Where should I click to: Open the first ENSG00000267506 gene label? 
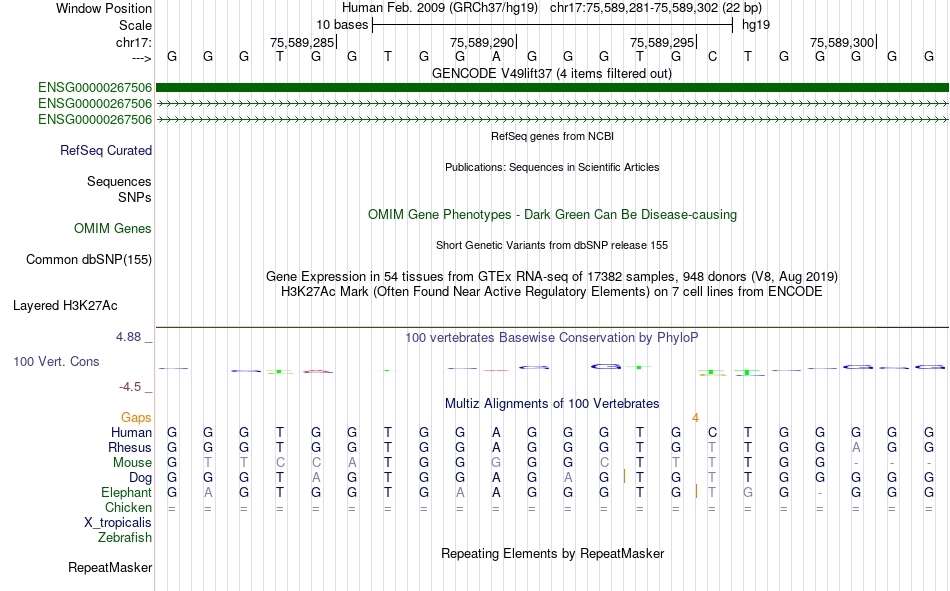coord(95,88)
